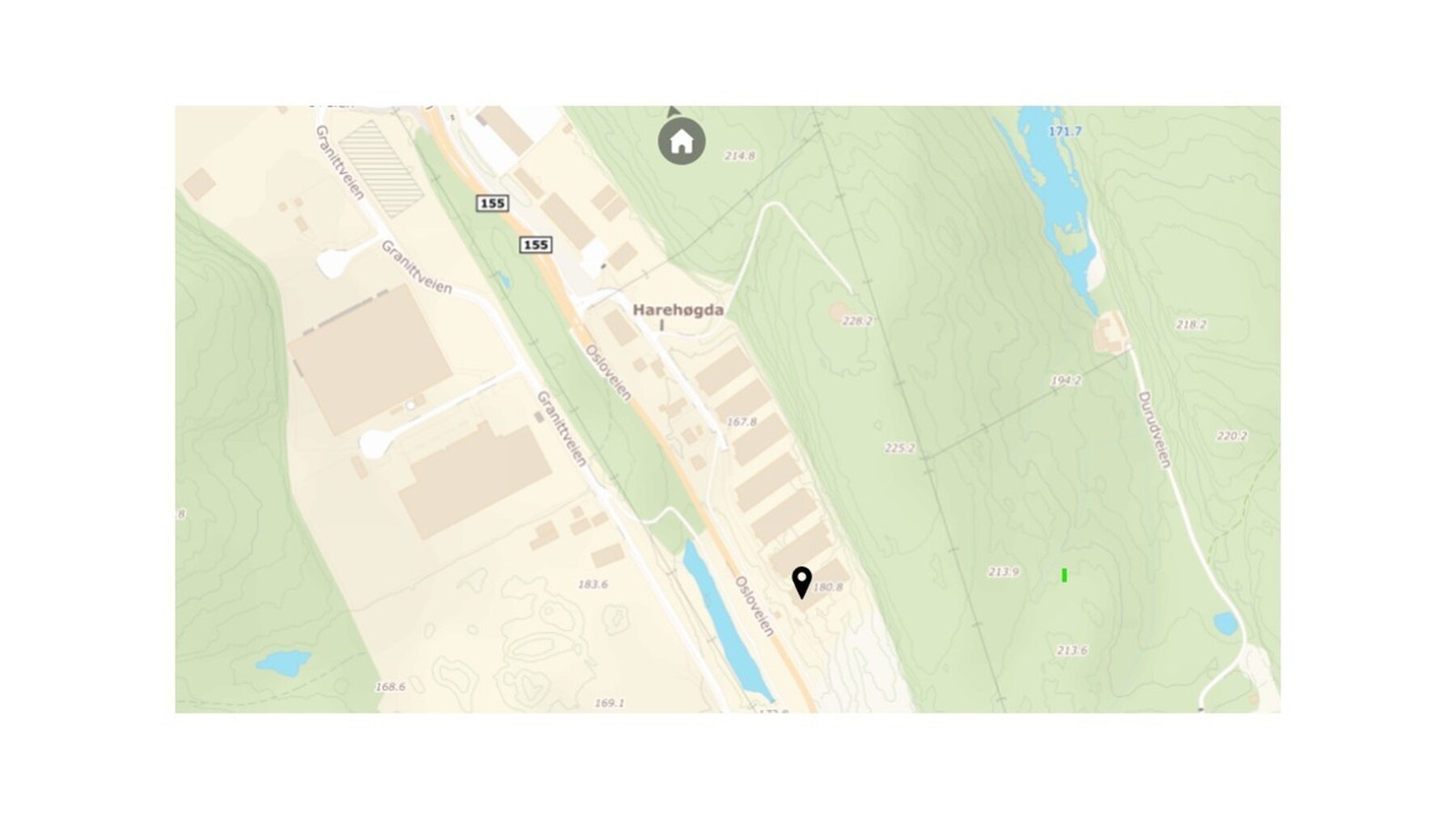Click the 225.2 elevation label

(x=899, y=448)
